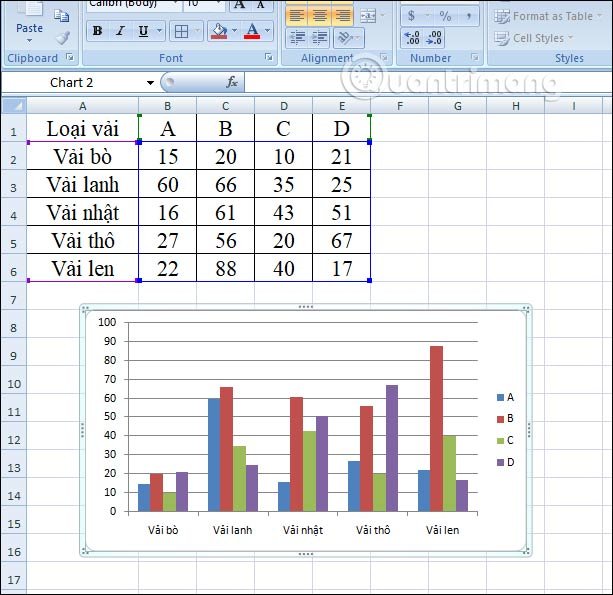Toggle underline formatting
Screen dimensions: 613x595
point(143,31)
